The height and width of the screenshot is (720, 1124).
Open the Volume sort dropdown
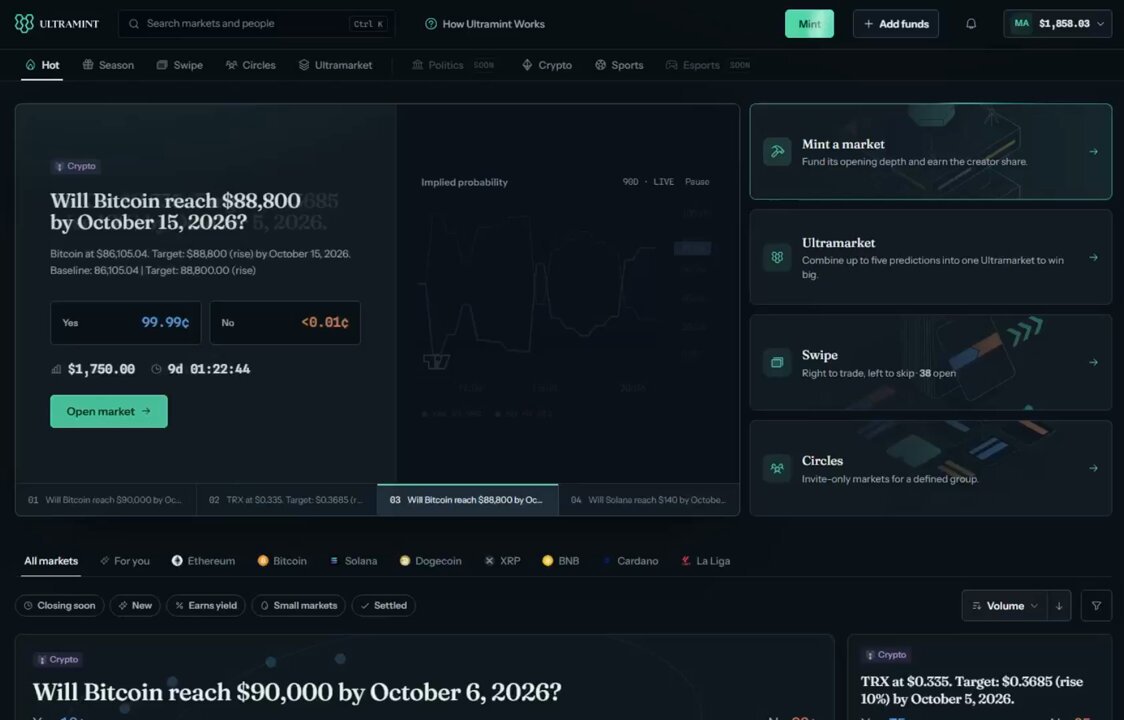(x=1004, y=606)
